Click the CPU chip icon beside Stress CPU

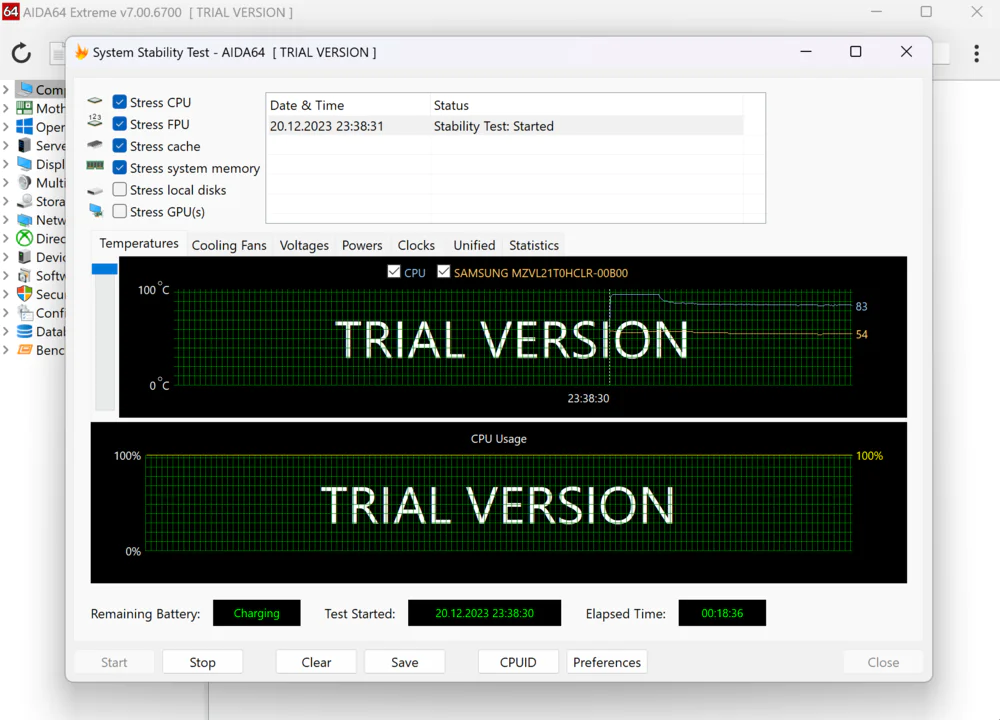pos(95,101)
